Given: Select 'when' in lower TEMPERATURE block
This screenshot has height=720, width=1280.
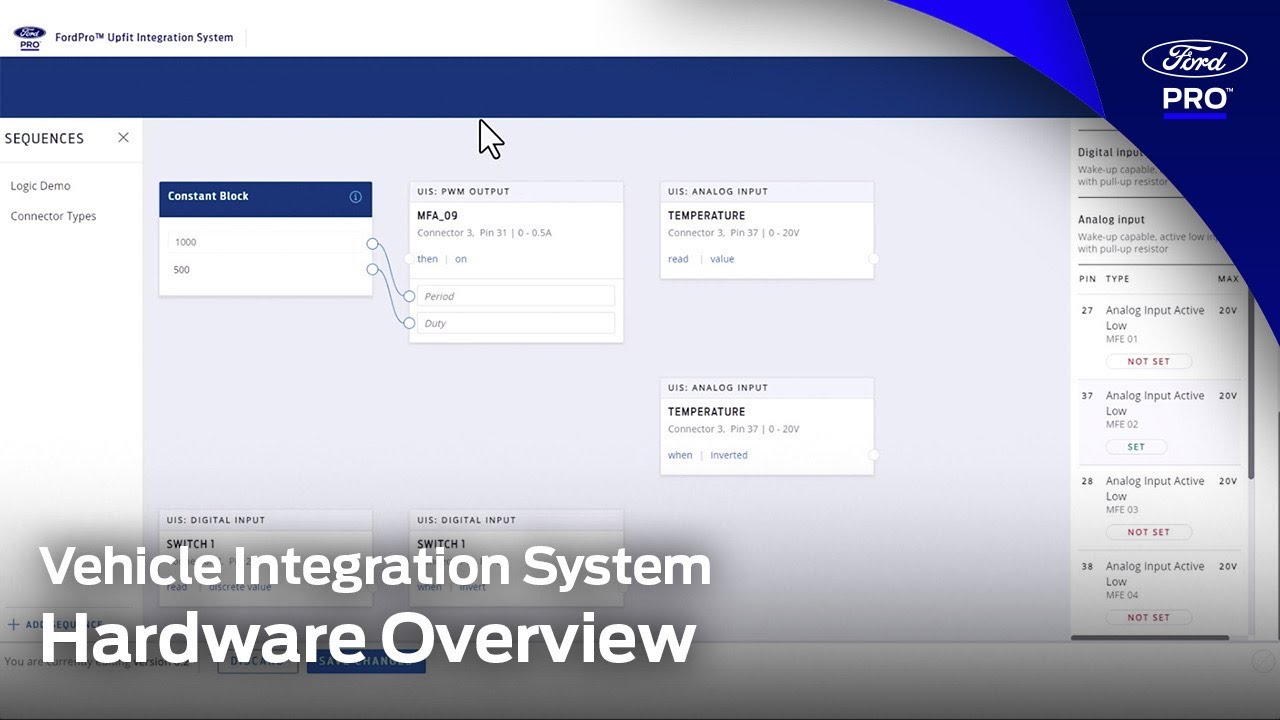Looking at the screenshot, I should click(x=680, y=455).
